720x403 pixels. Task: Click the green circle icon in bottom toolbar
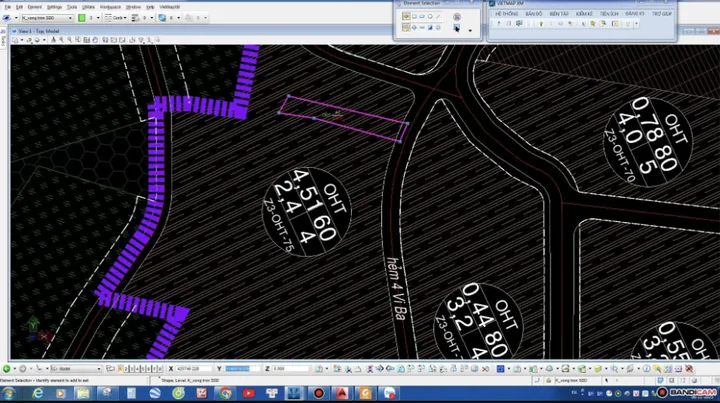click(6, 369)
